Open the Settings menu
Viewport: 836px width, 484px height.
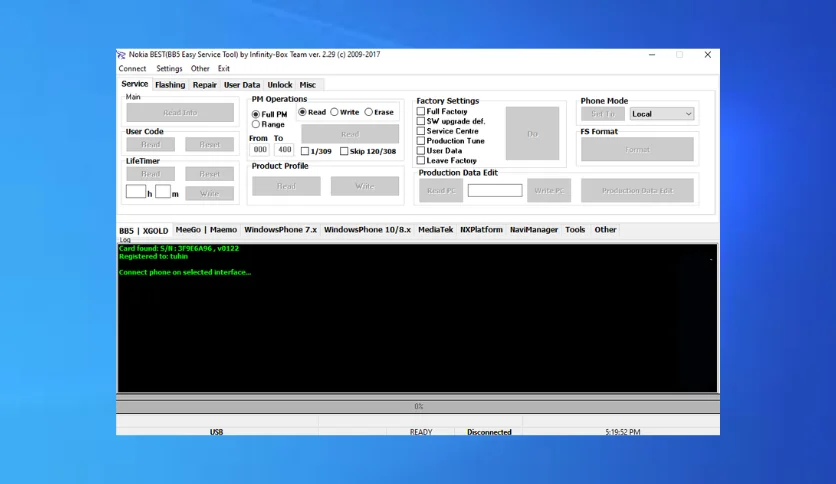(169, 69)
